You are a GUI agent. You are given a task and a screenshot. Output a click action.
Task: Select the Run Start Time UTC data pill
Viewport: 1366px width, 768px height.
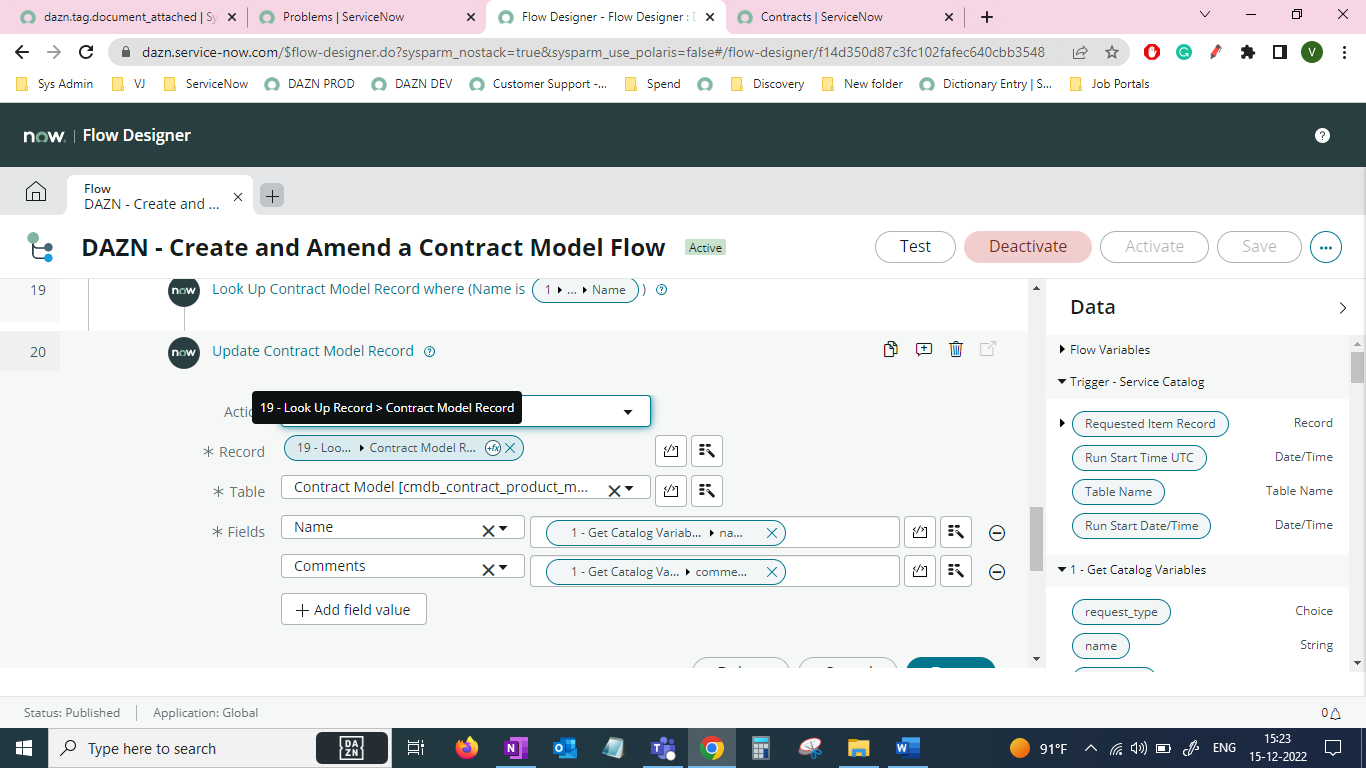1139,458
